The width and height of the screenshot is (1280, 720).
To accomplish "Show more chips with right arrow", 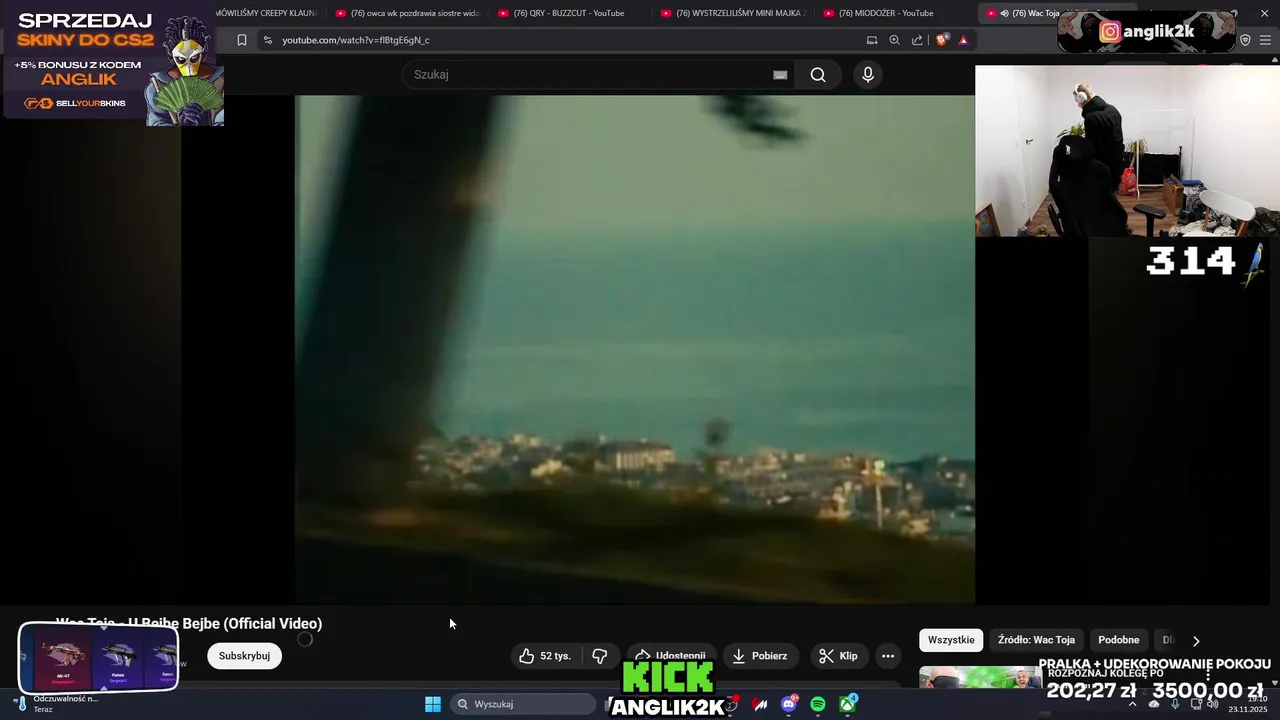I will click(x=1196, y=641).
